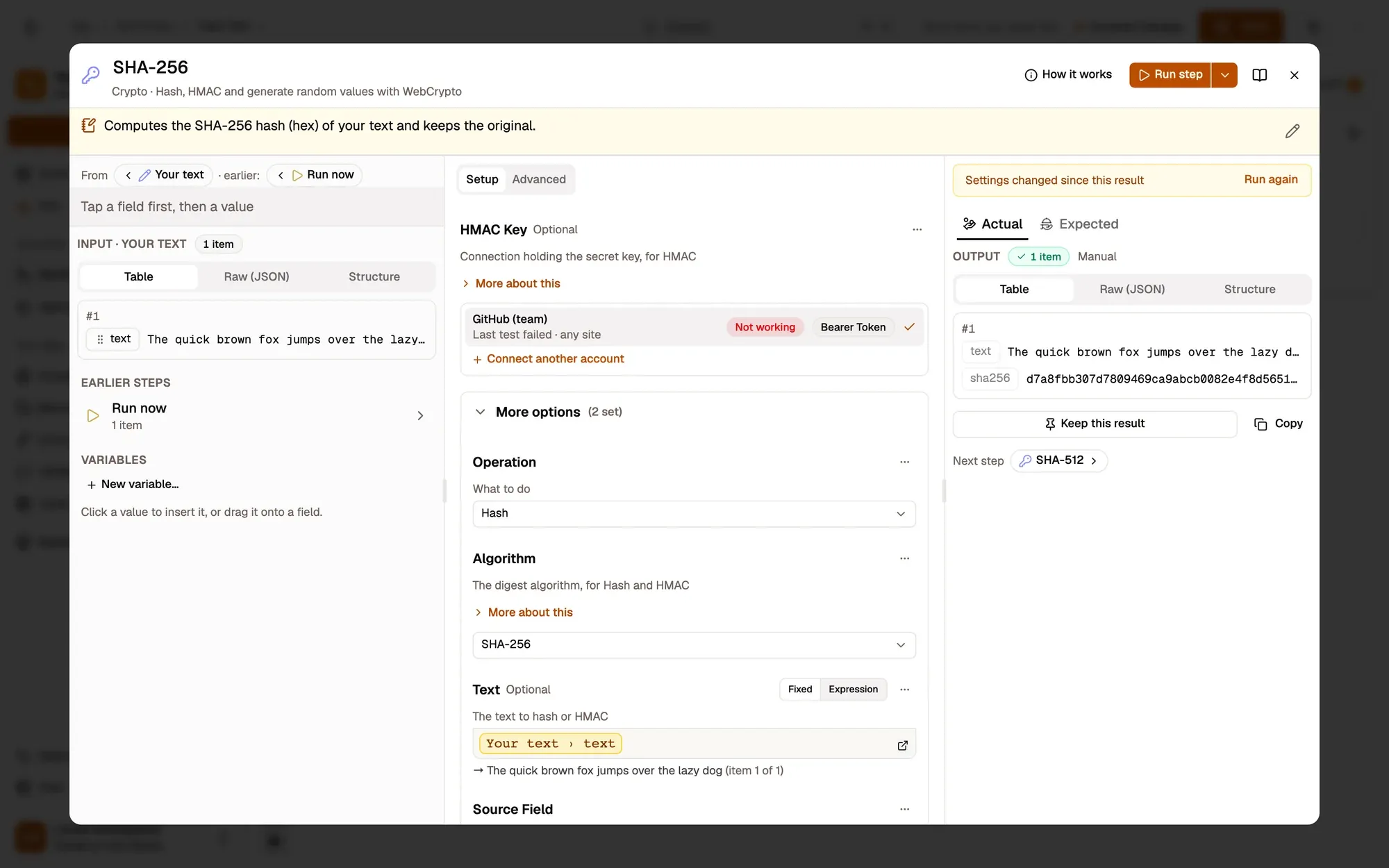1389x868 pixels.
Task: Open the documentation book icon
Action: 1259,75
